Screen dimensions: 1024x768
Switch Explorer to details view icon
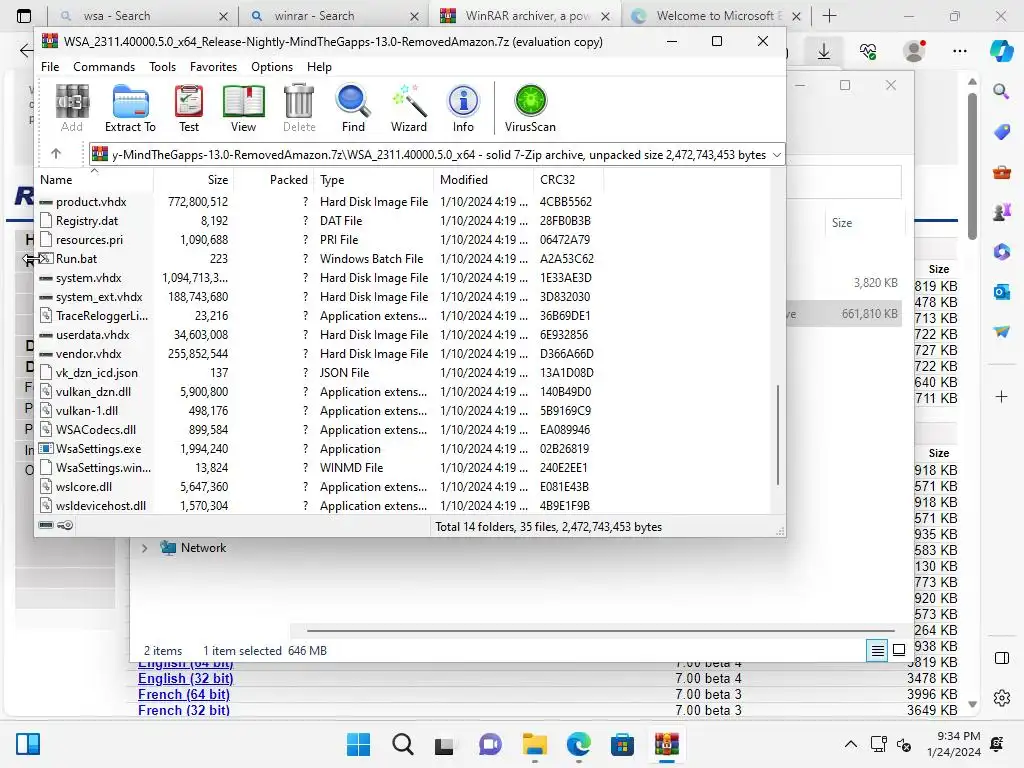(x=877, y=650)
